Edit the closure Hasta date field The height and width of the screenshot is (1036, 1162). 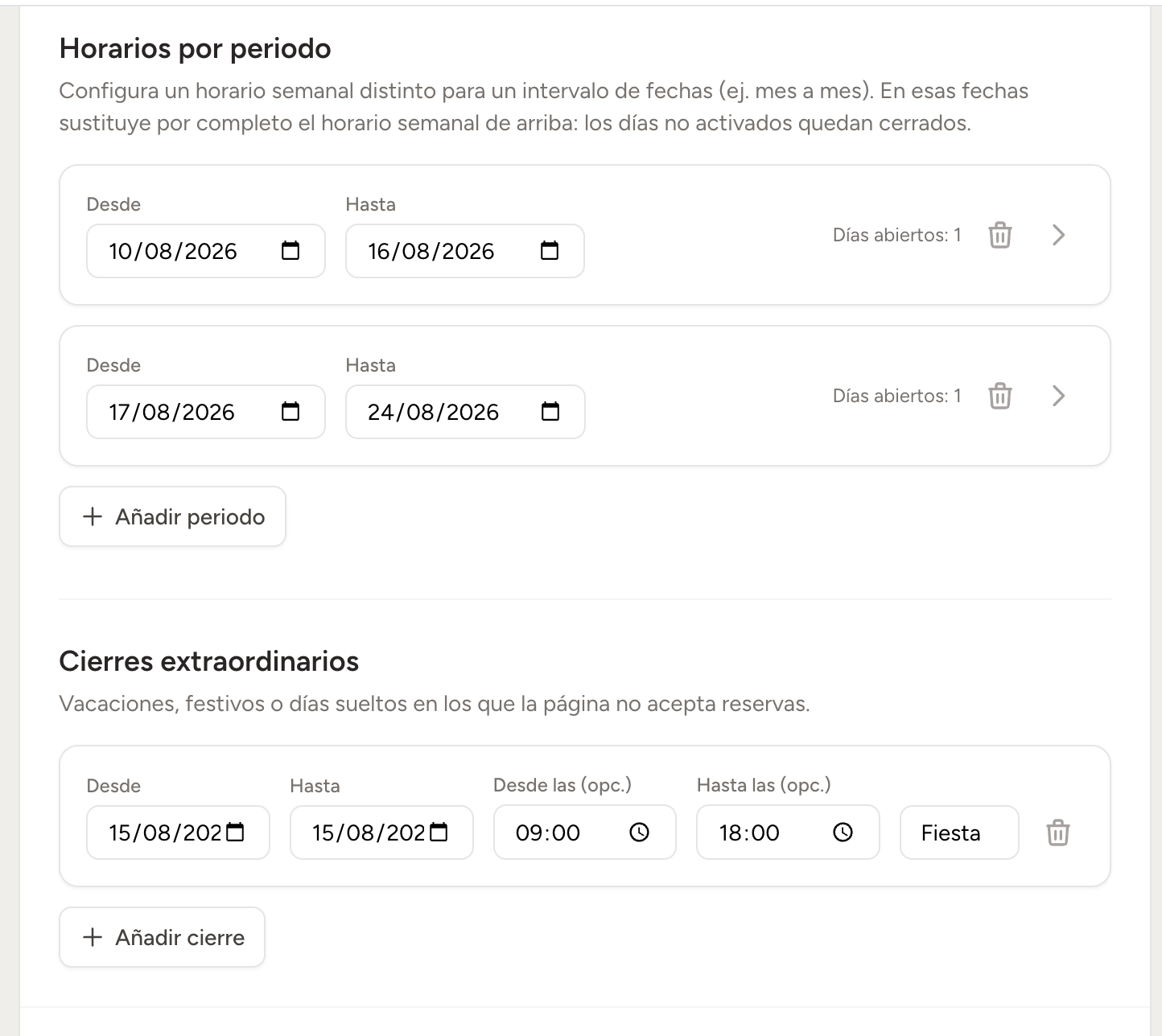[x=381, y=832]
